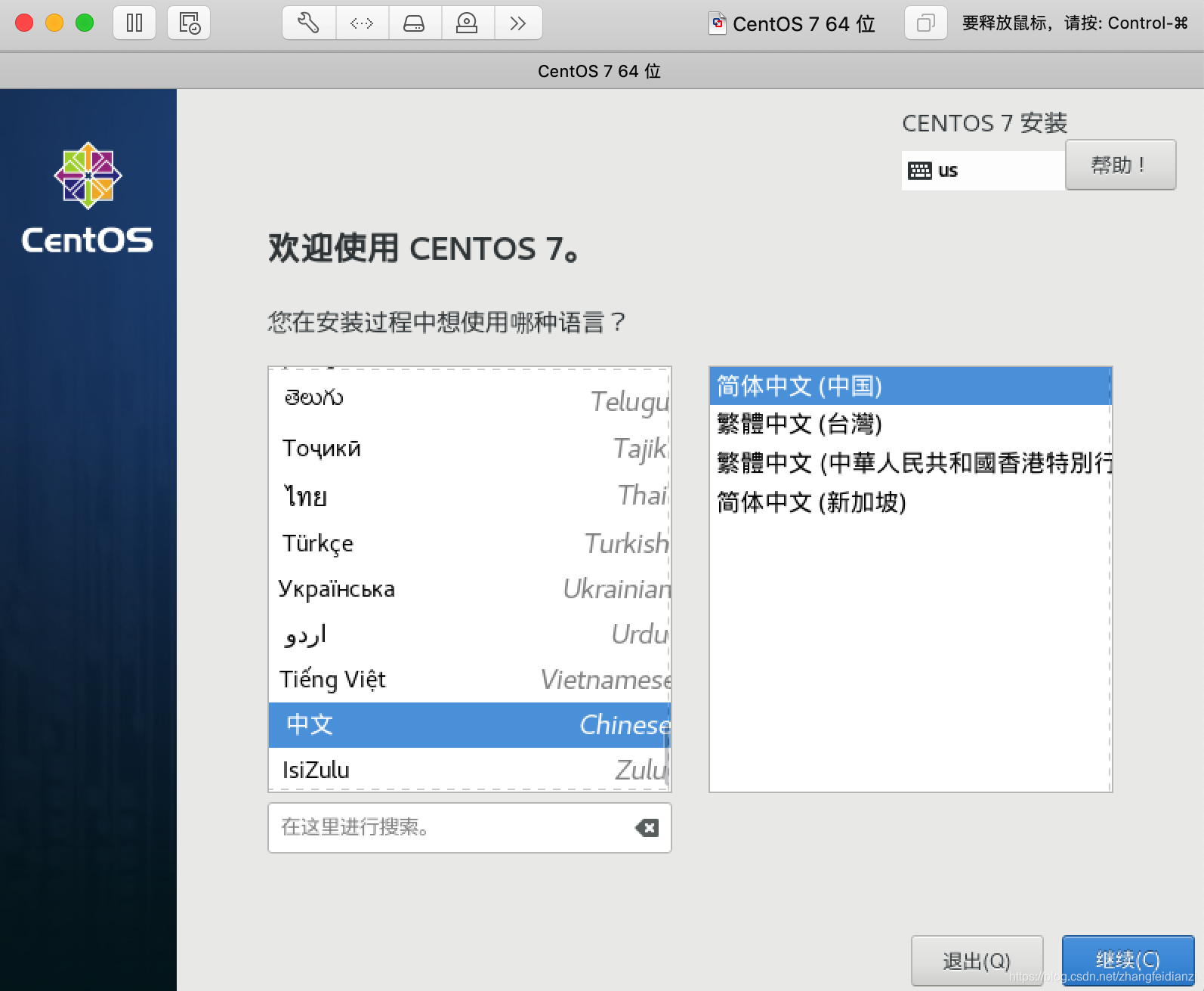Maximize the VM window green button
This screenshot has width=1204, height=991.
tap(85, 23)
